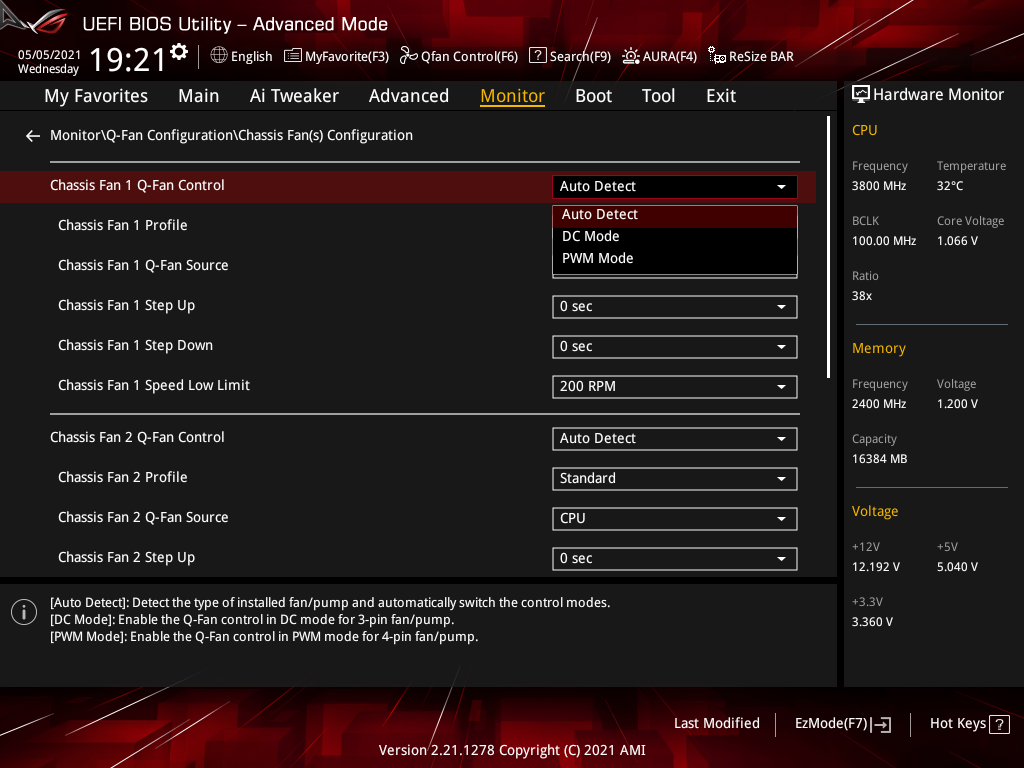Open Search(F9) question mark icon

click(x=537, y=56)
